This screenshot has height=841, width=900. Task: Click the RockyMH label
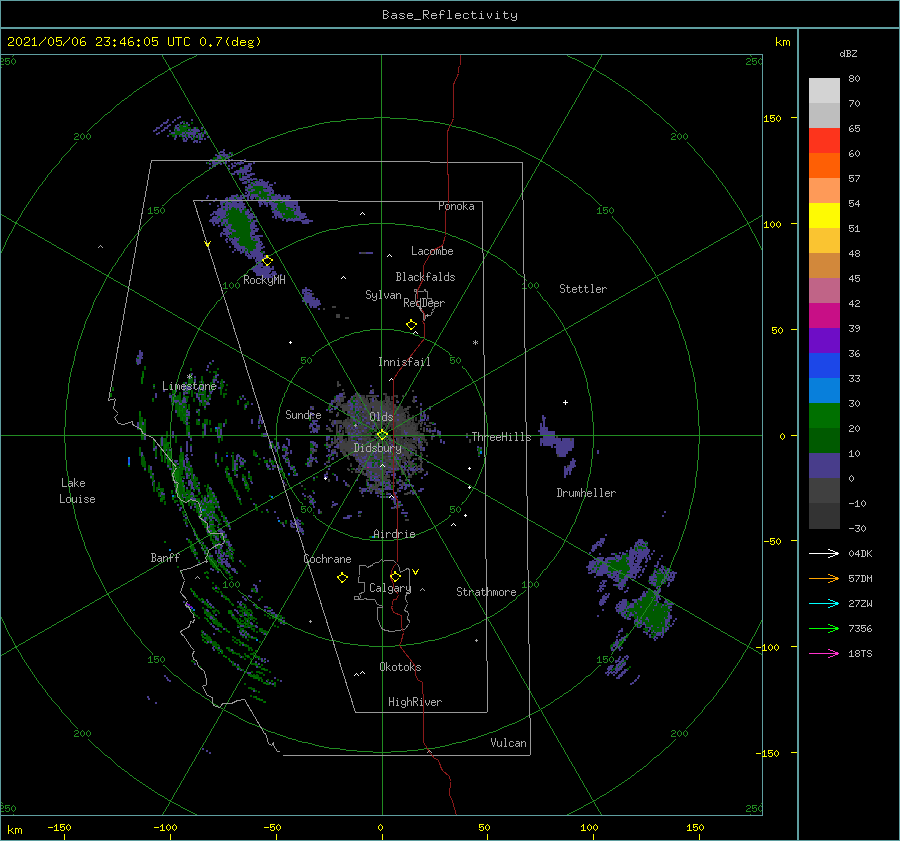tap(264, 280)
